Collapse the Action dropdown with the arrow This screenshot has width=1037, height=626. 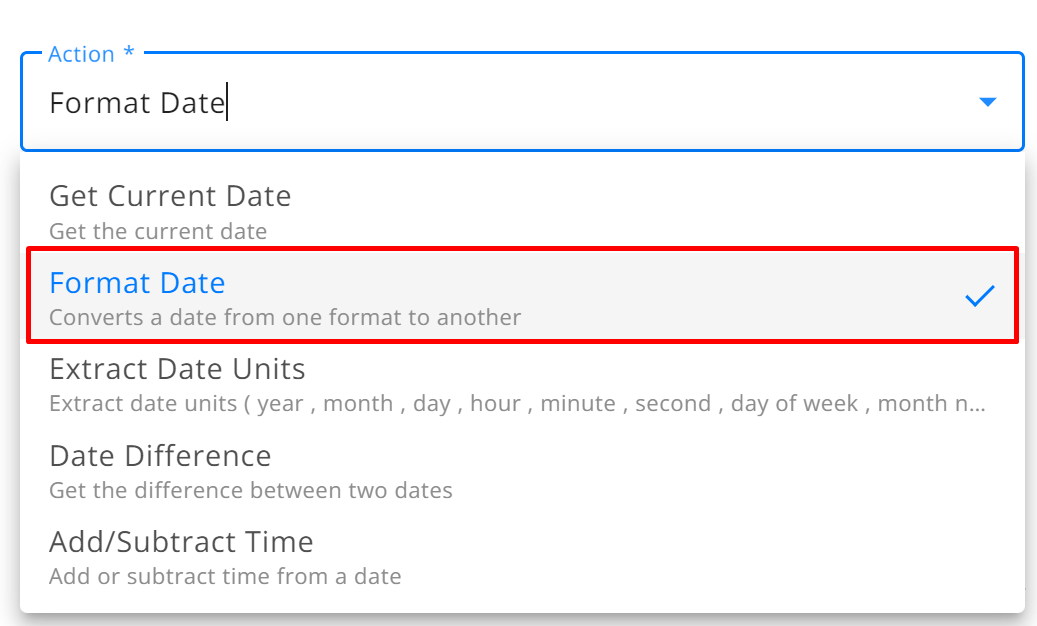tap(987, 102)
